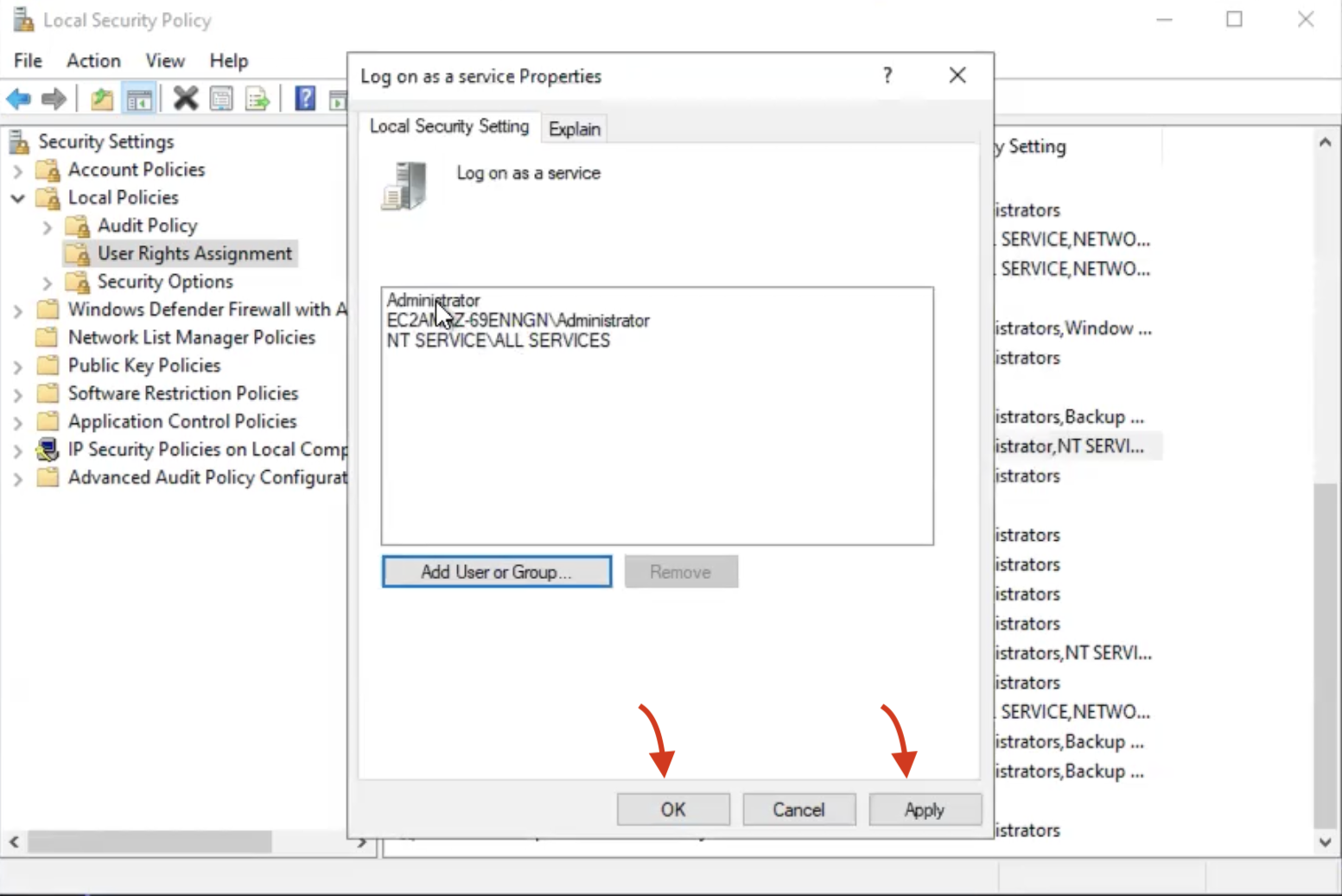Open the Action menu

click(x=93, y=60)
